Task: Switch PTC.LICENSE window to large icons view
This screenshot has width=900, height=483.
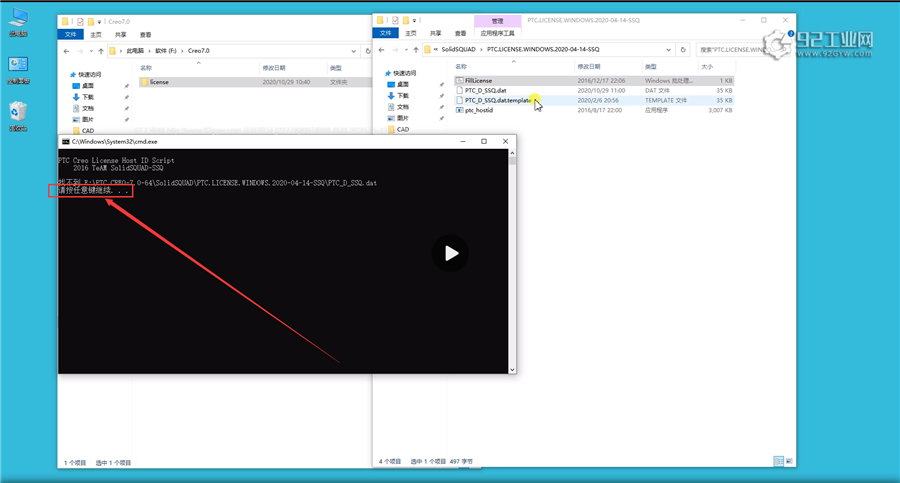Action: (x=789, y=461)
